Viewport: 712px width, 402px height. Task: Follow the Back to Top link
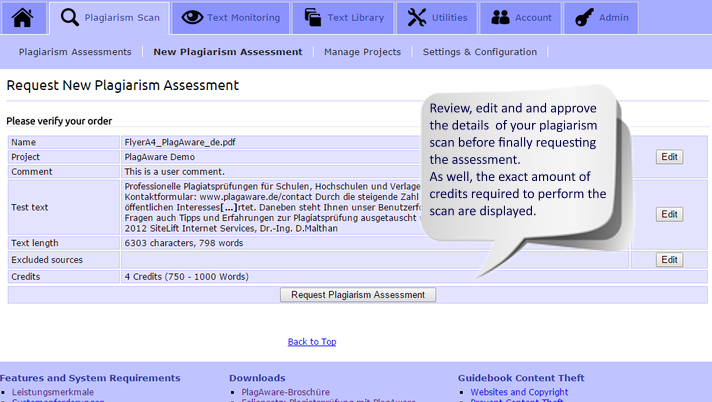(x=312, y=342)
